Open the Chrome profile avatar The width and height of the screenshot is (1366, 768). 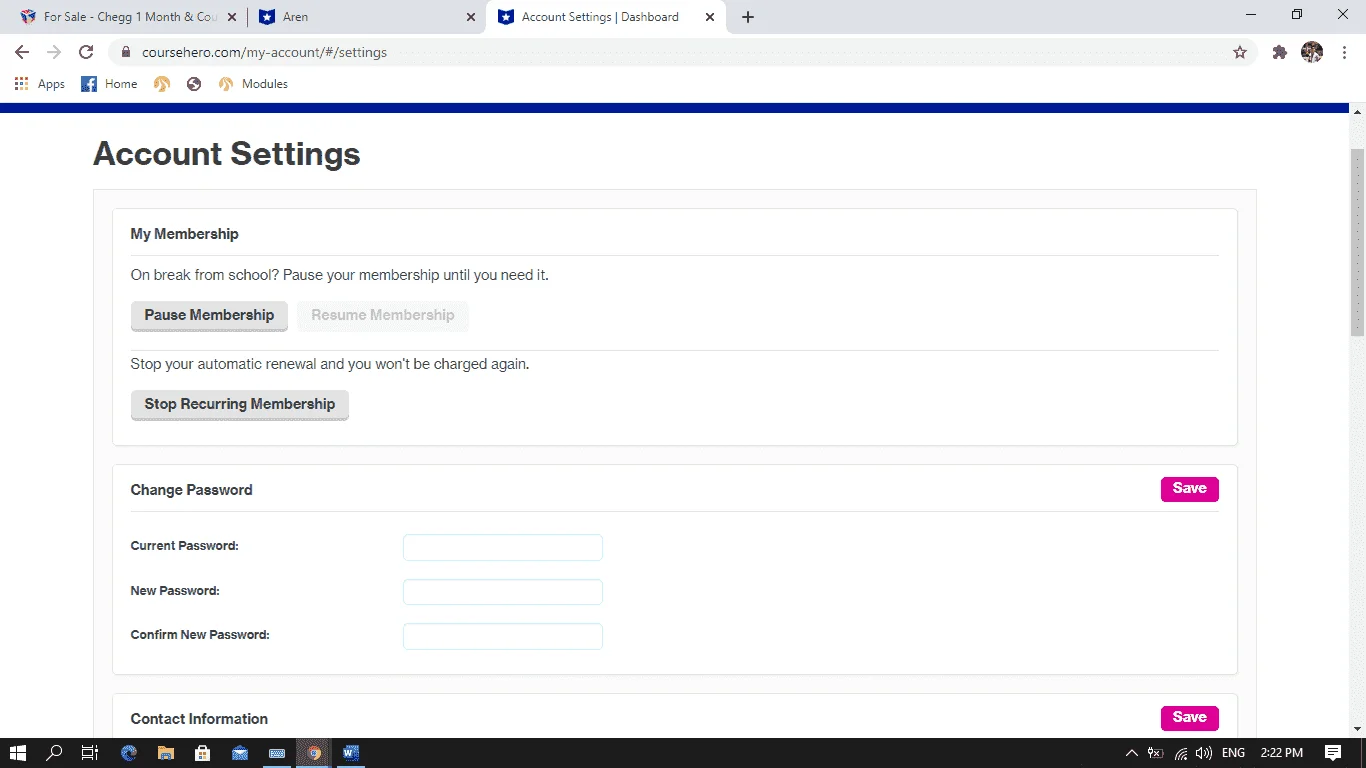tap(1312, 52)
